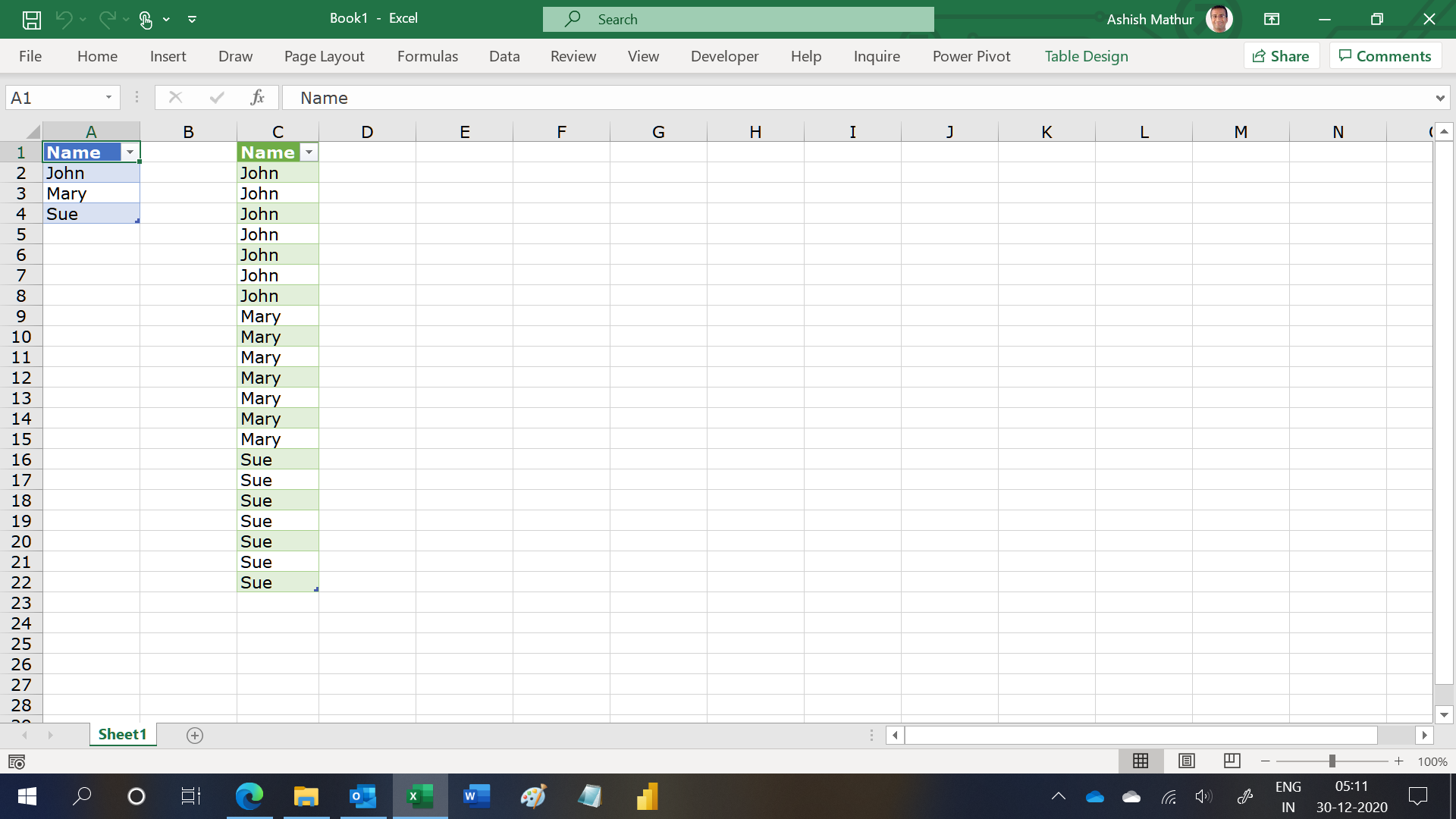Click the Confirm entry checkmark icon

217,97
